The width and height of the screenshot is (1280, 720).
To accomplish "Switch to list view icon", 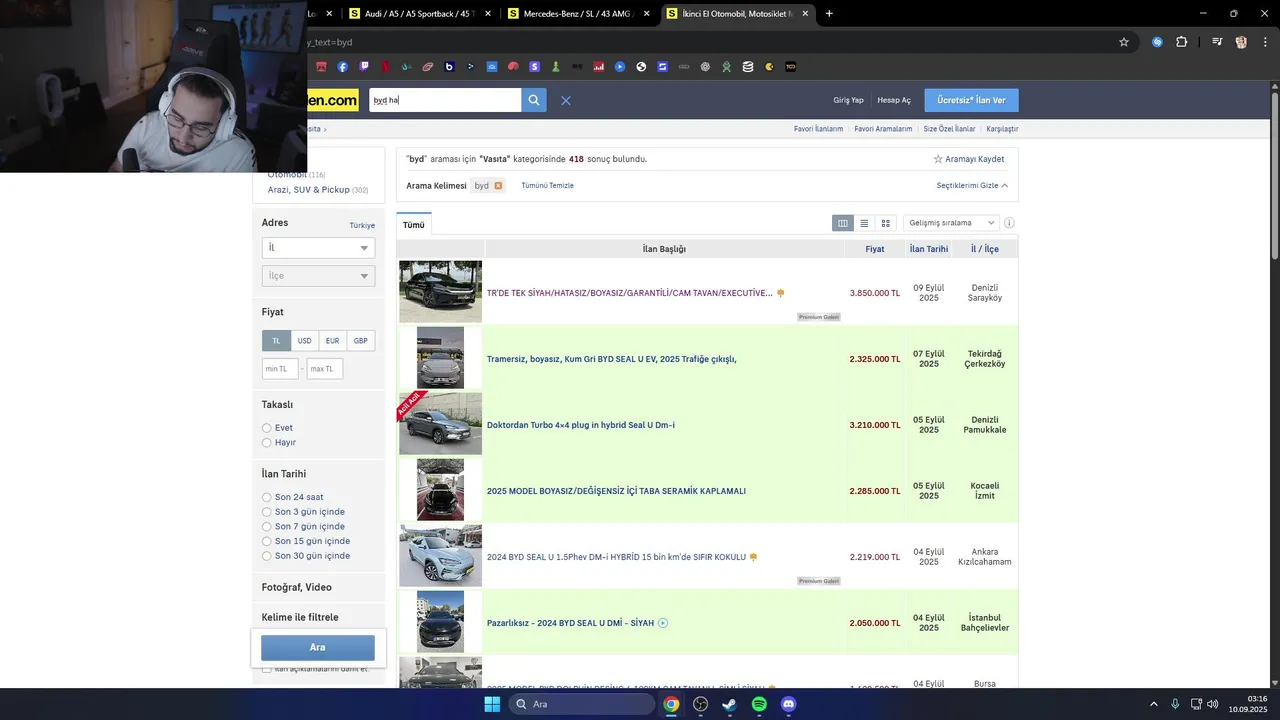I will (x=864, y=223).
